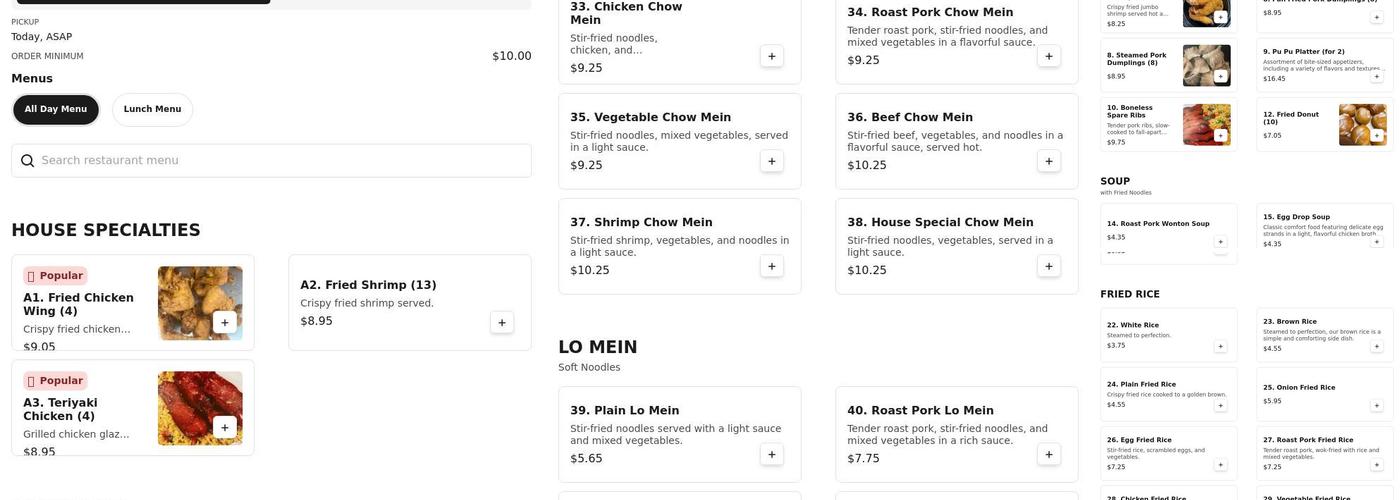The image size is (1400, 500).
Task: Add Fried Chicken Wing (4) plus button
Action: click(x=225, y=322)
